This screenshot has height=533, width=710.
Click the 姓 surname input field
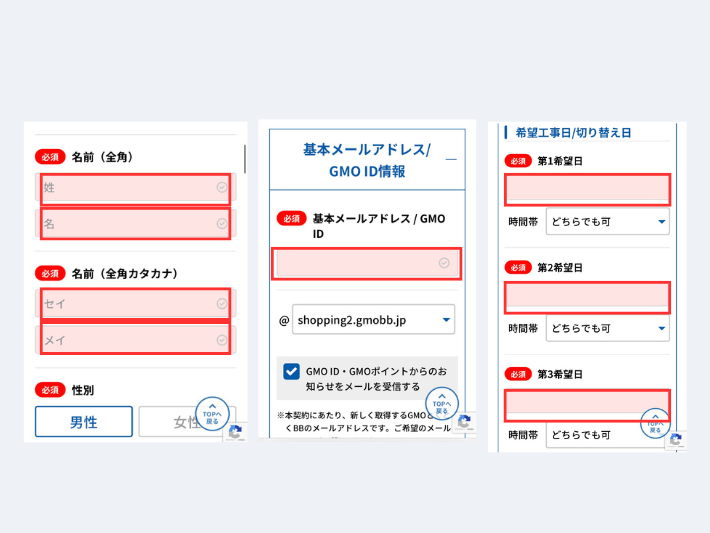click(135, 187)
